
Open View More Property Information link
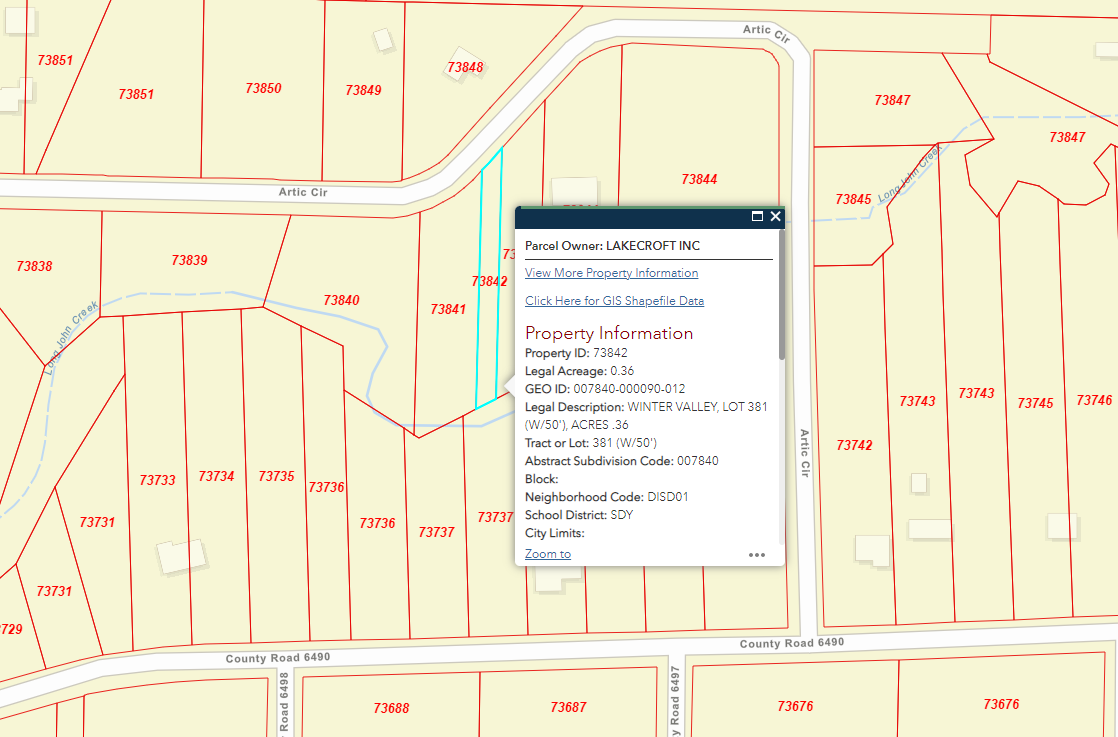coord(611,273)
